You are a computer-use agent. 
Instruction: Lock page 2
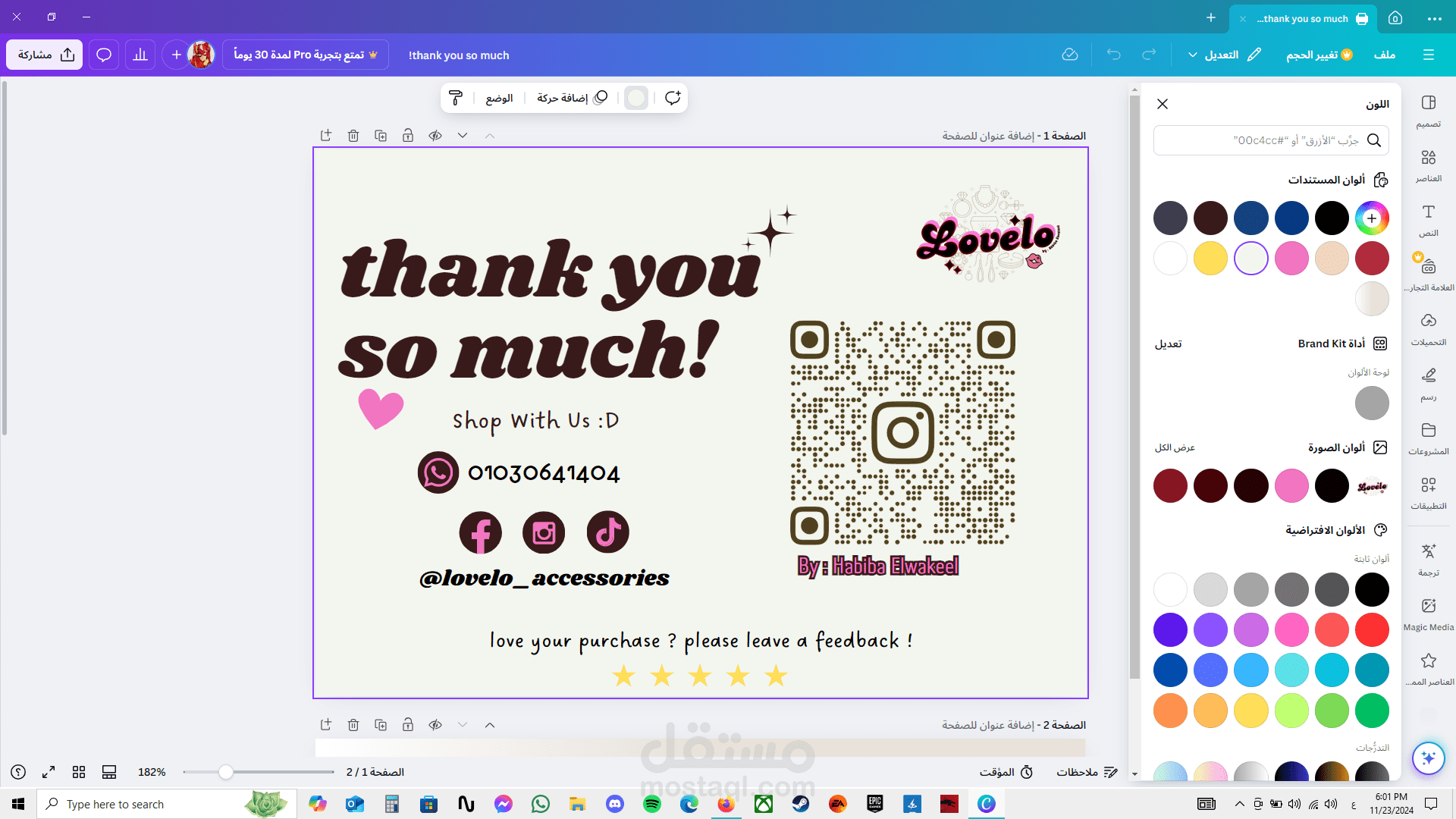(x=408, y=725)
